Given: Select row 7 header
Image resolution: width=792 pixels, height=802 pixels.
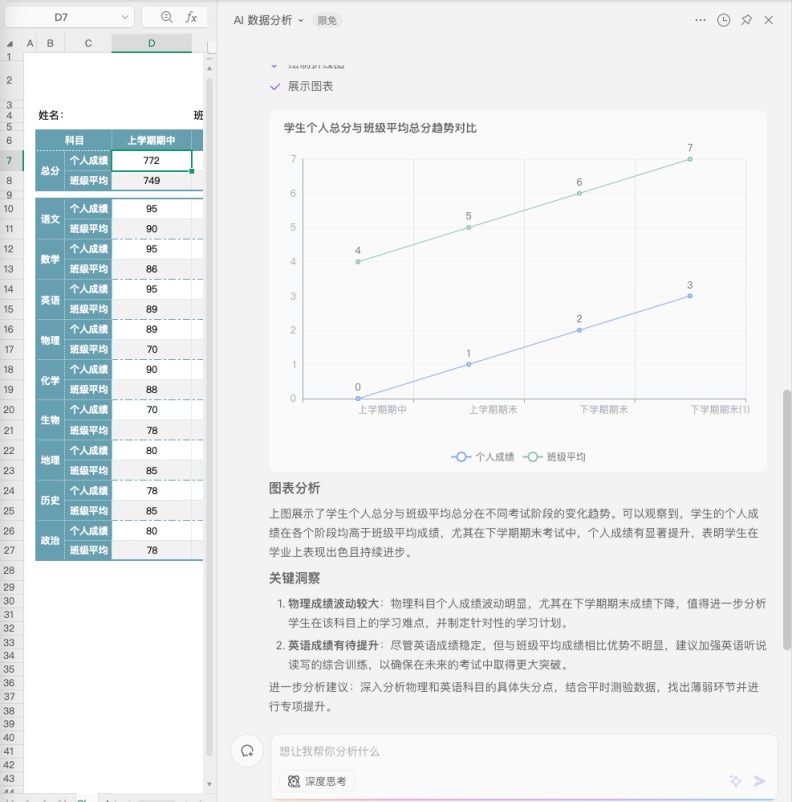Looking at the screenshot, I should (9, 161).
